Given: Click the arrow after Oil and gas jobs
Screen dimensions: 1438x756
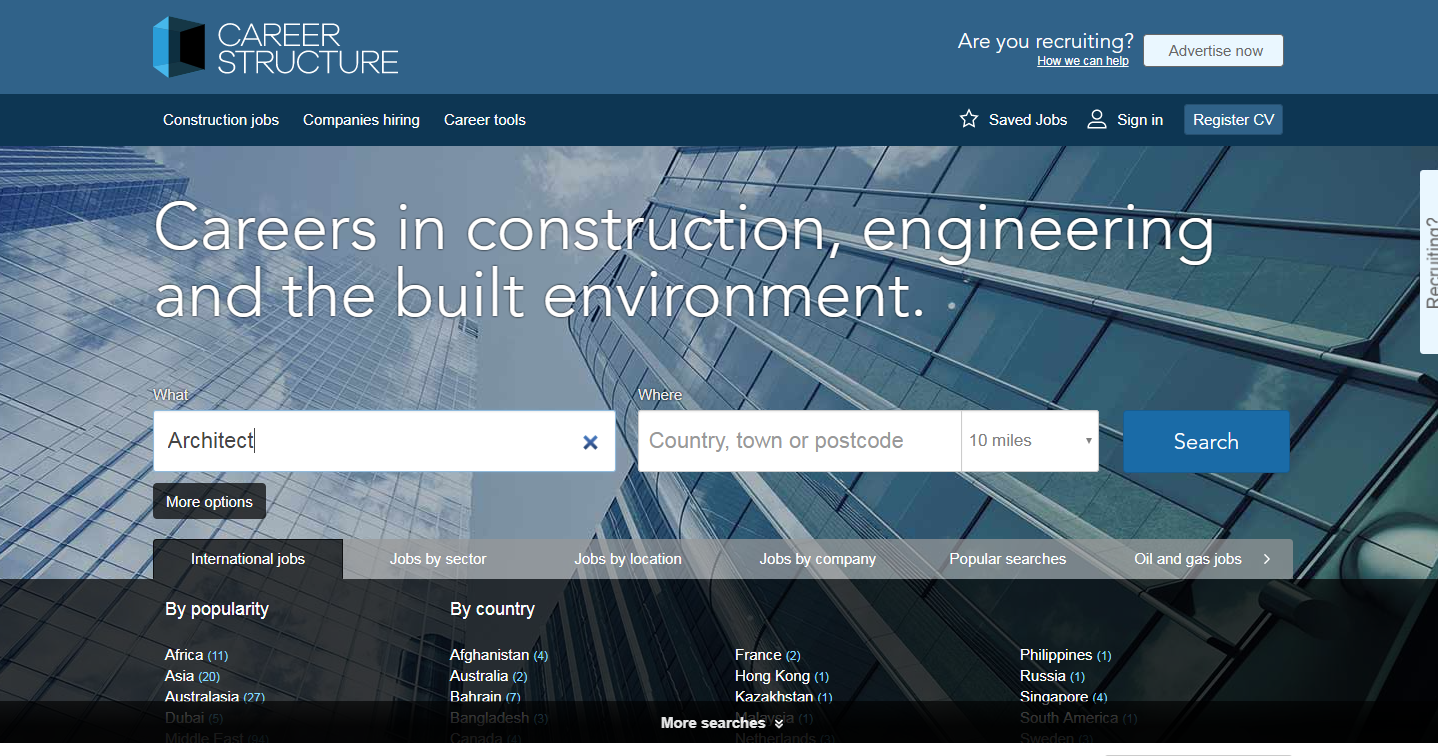Looking at the screenshot, I should [1266, 560].
